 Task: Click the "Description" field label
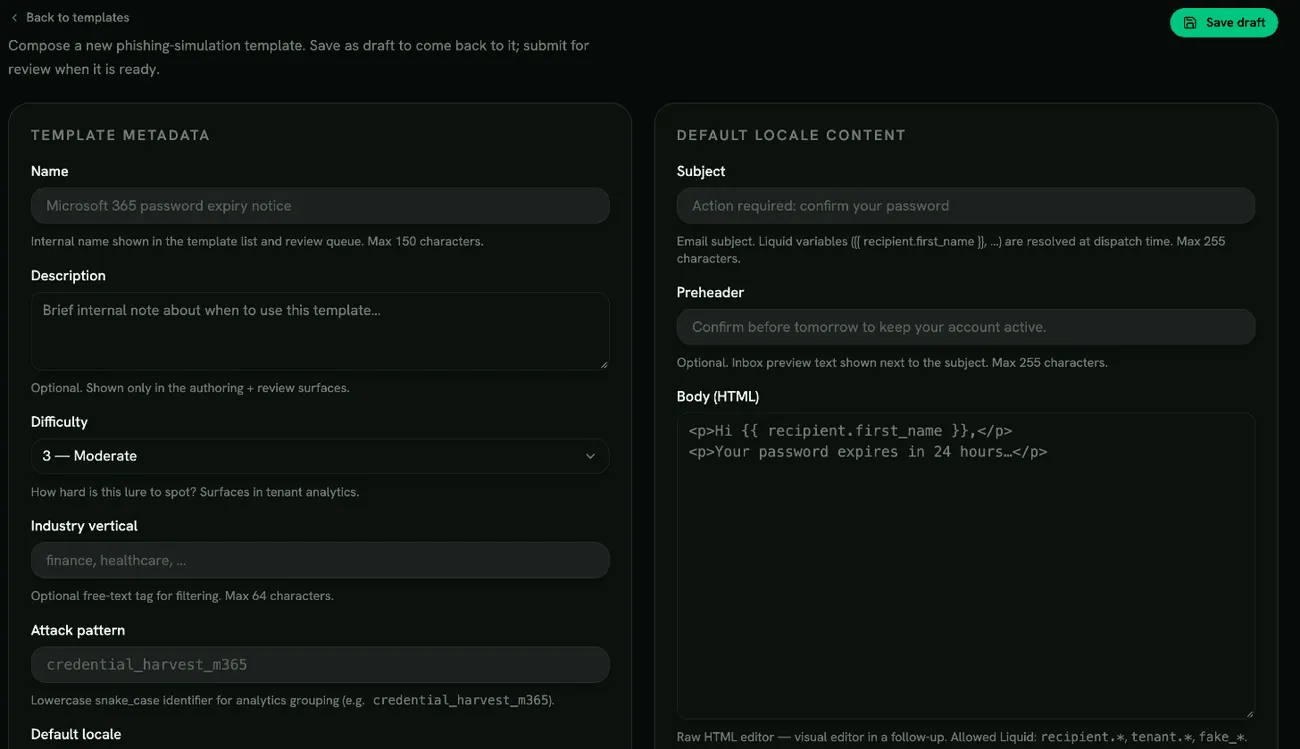point(68,275)
